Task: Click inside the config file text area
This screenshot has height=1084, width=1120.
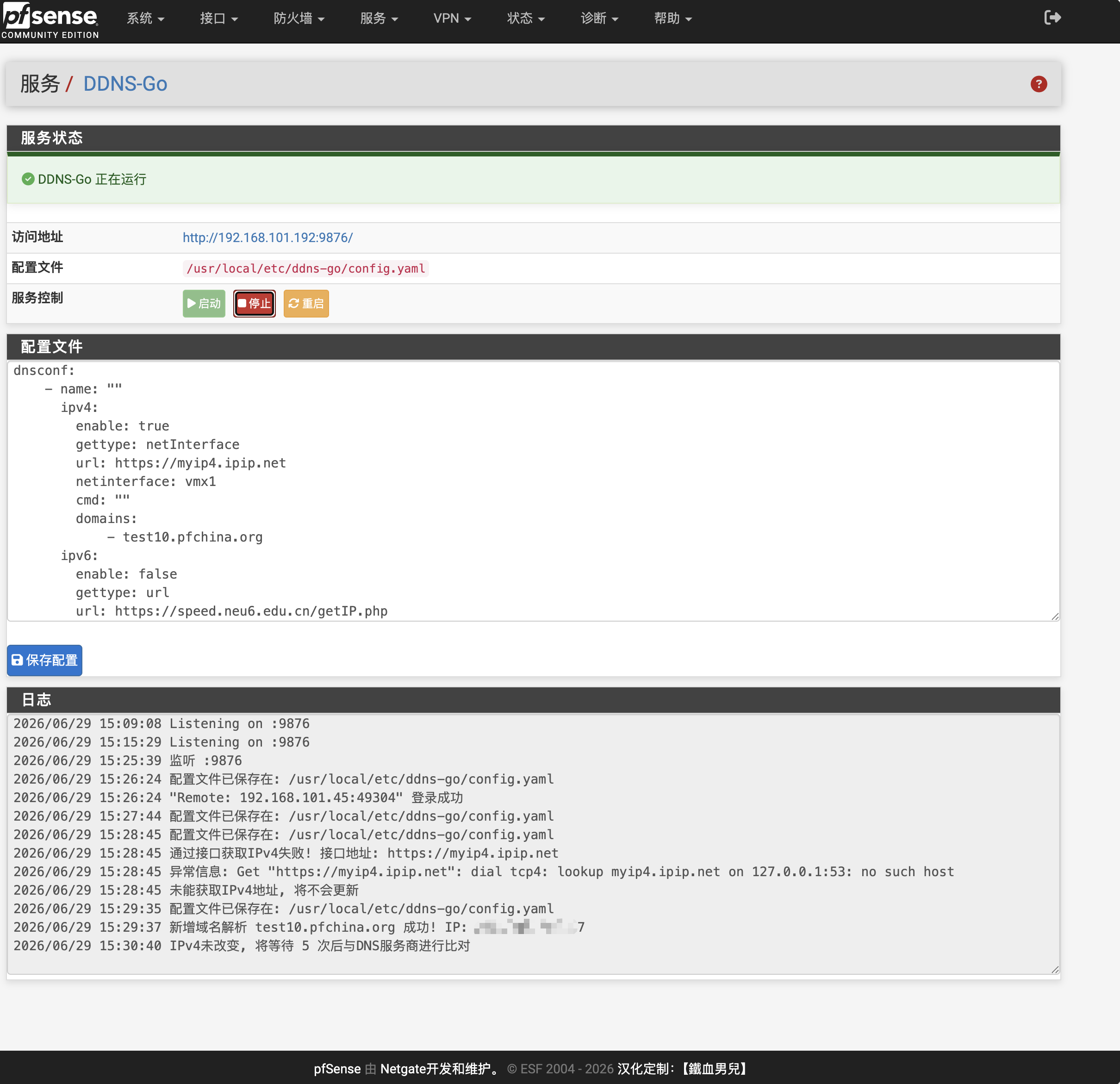Action: [534, 491]
